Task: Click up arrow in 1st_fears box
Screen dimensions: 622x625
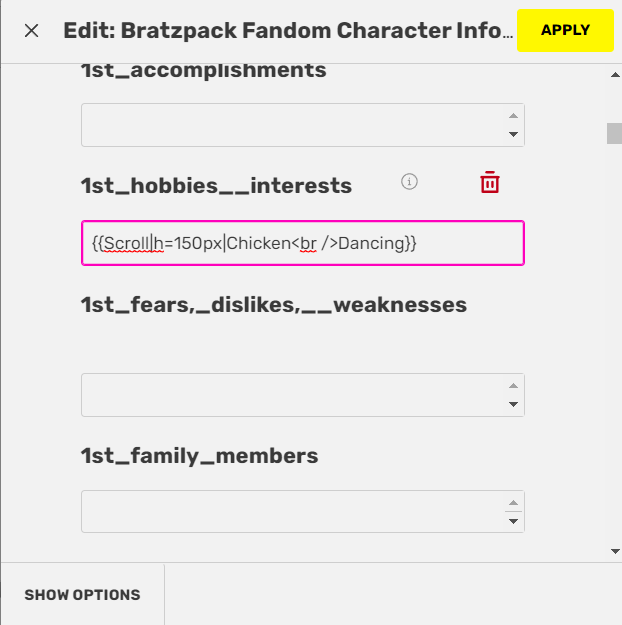Action: click(514, 385)
